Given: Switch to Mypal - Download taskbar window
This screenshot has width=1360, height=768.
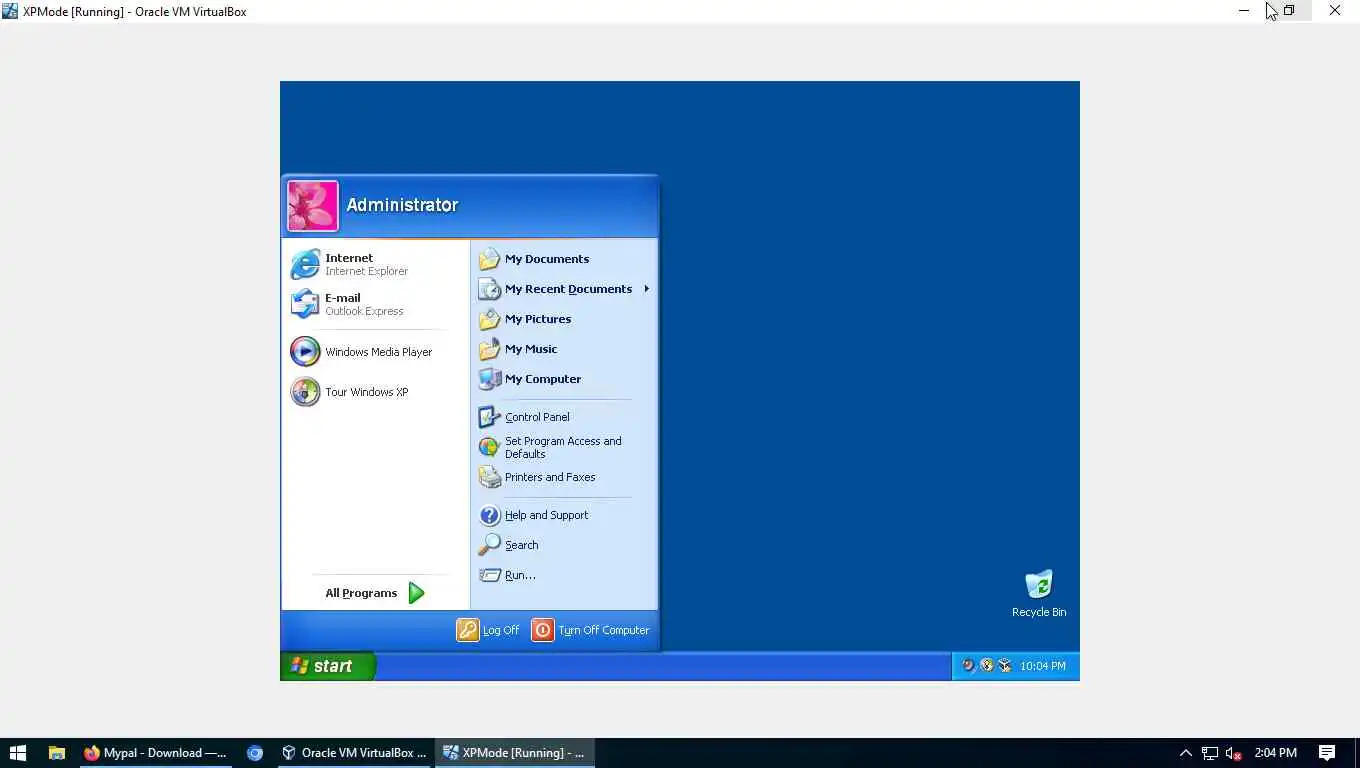Looking at the screenshot, I should (x=155, y=753).
